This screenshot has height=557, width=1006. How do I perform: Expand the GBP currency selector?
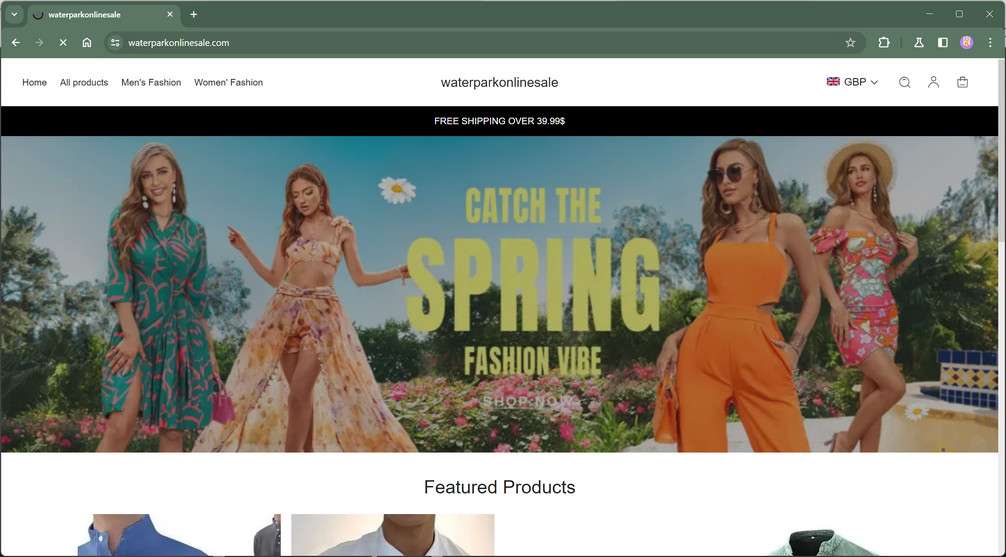tap(852, 81)
